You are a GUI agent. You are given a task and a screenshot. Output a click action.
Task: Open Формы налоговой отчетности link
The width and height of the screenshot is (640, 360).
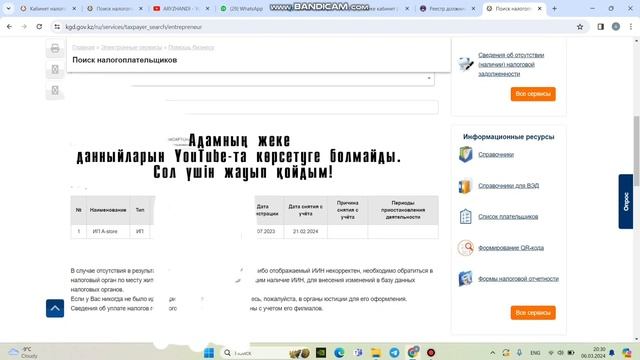tap(518, 279)
